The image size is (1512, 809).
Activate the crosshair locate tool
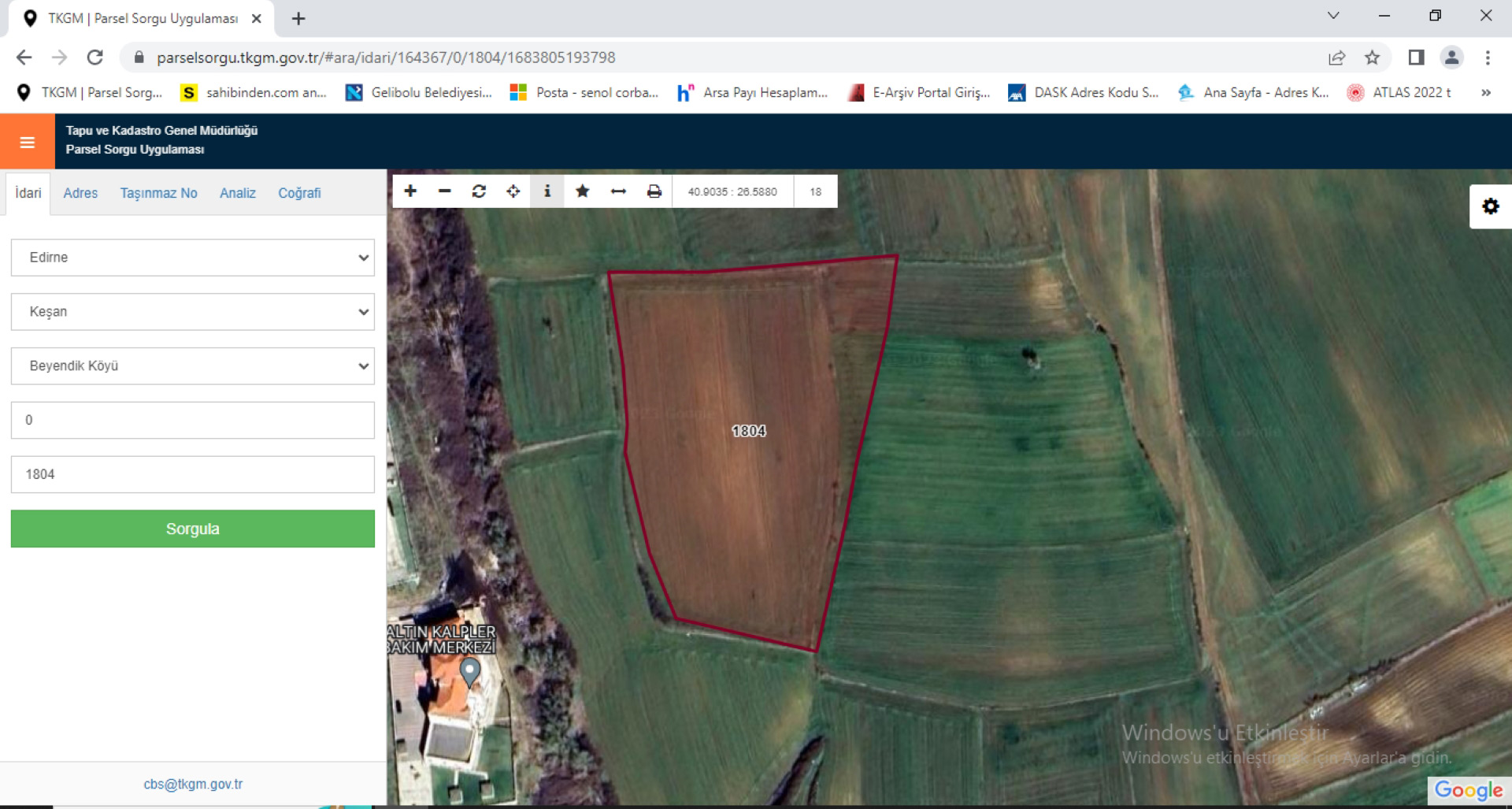pyautogui.click(x=513, y=191)
